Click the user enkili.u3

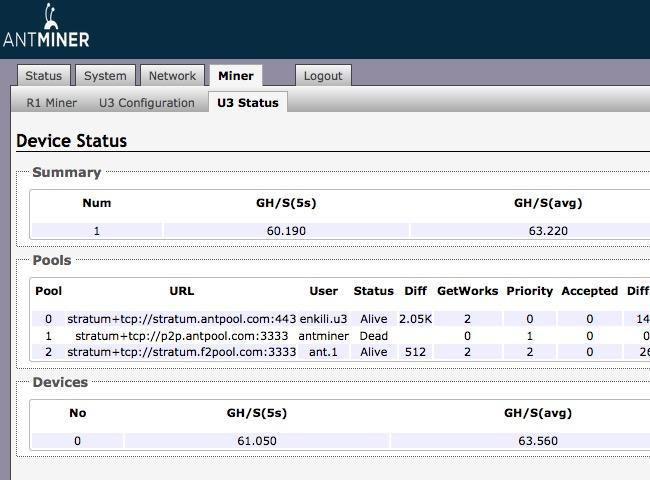[323, 319]
